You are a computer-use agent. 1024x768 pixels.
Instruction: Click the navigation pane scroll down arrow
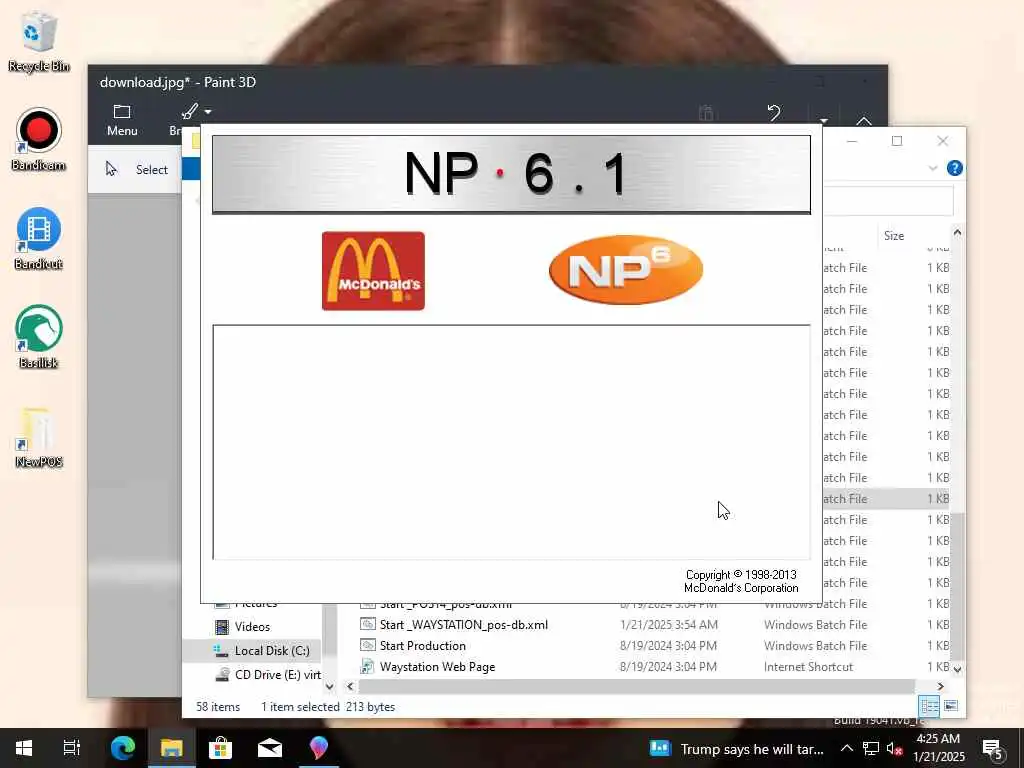[x=329, y=686]
